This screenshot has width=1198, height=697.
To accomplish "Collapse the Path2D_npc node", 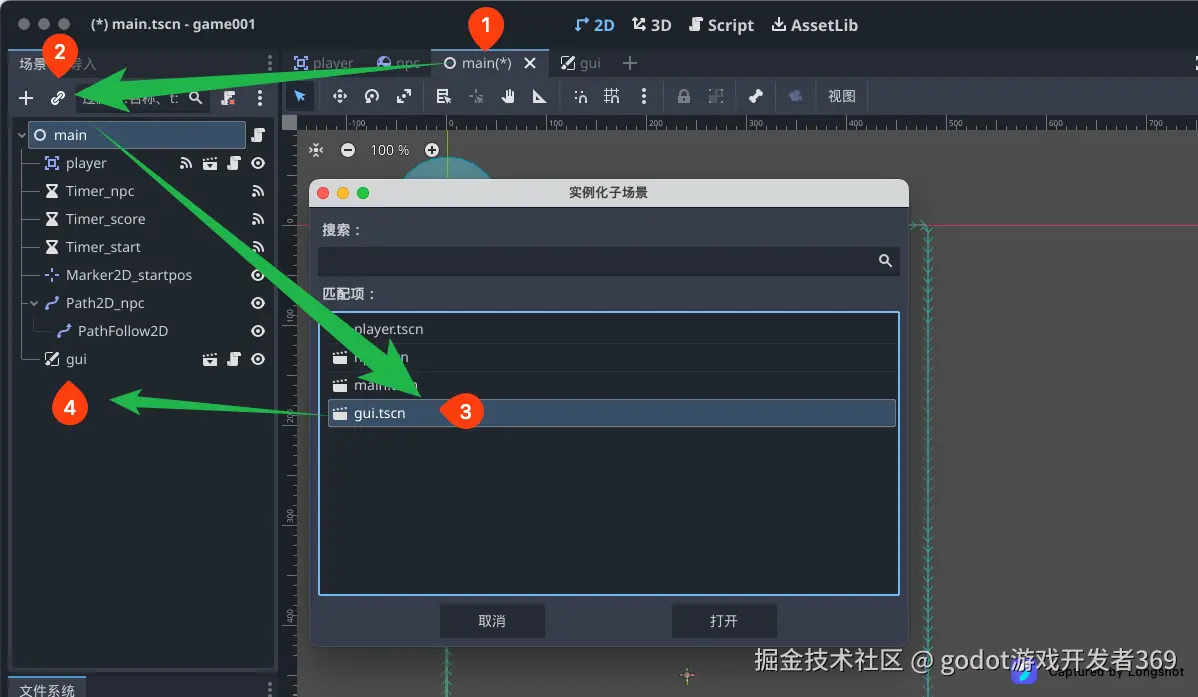I will point(34,303).
